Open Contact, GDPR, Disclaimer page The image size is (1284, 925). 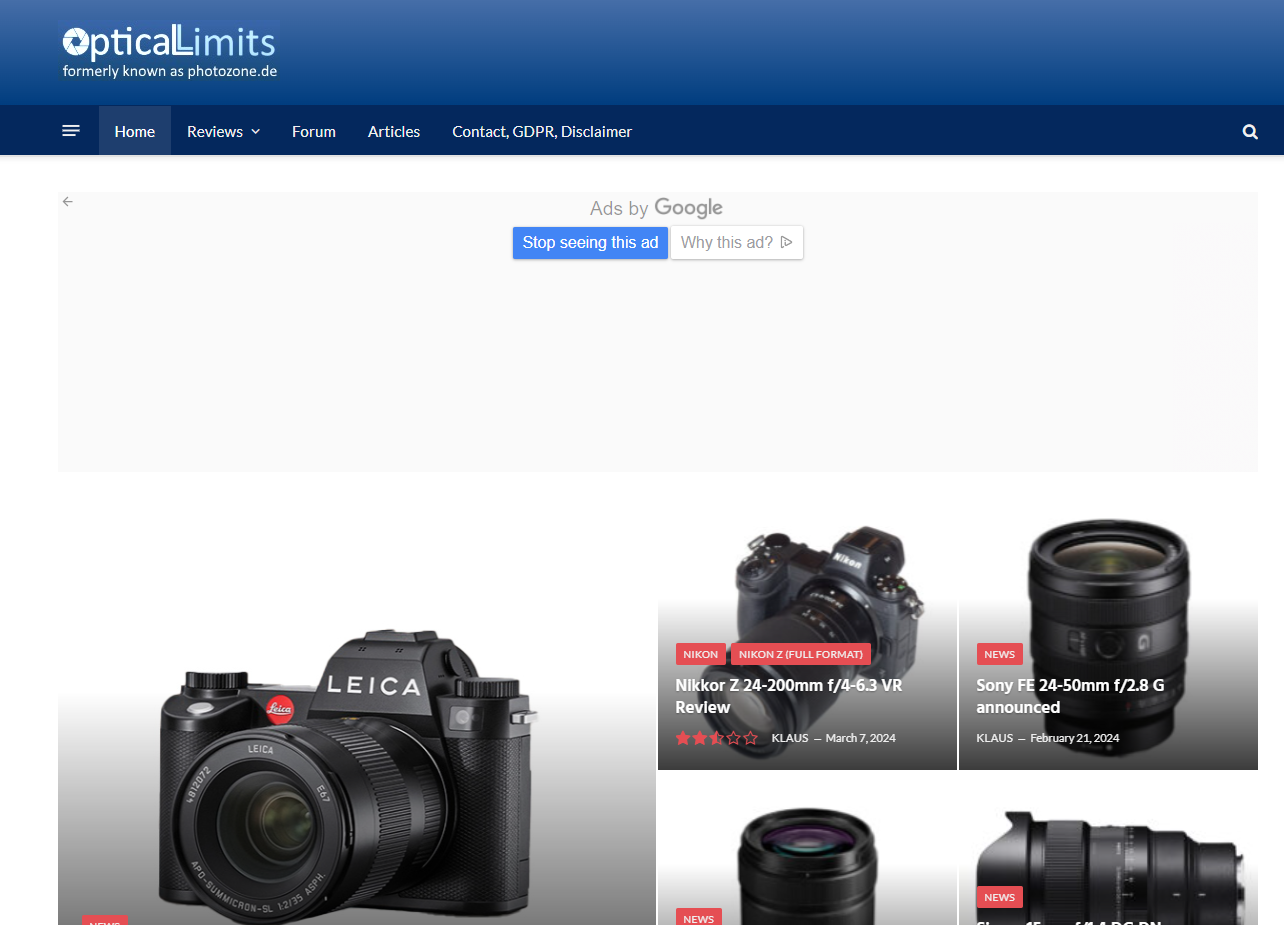(542, 131)
